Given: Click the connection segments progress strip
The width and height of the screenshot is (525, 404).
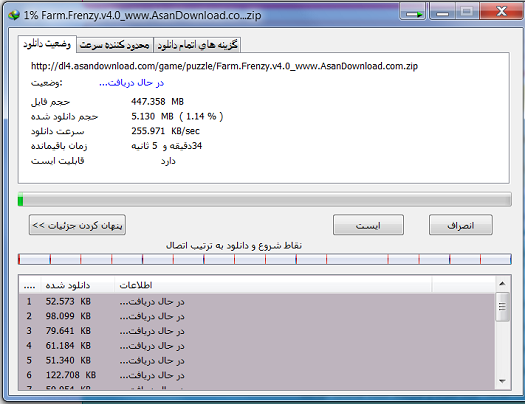Looking at the screenshot, I should click(x=265, y=259).
